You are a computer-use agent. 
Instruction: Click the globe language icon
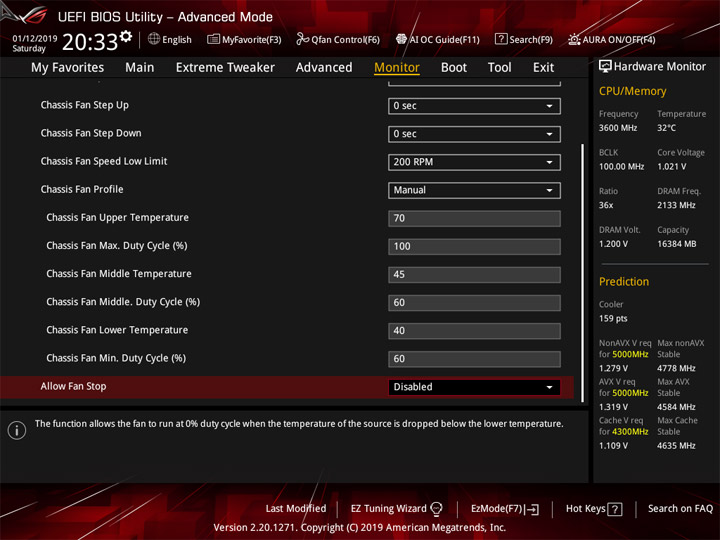click(x=154, y=39)
